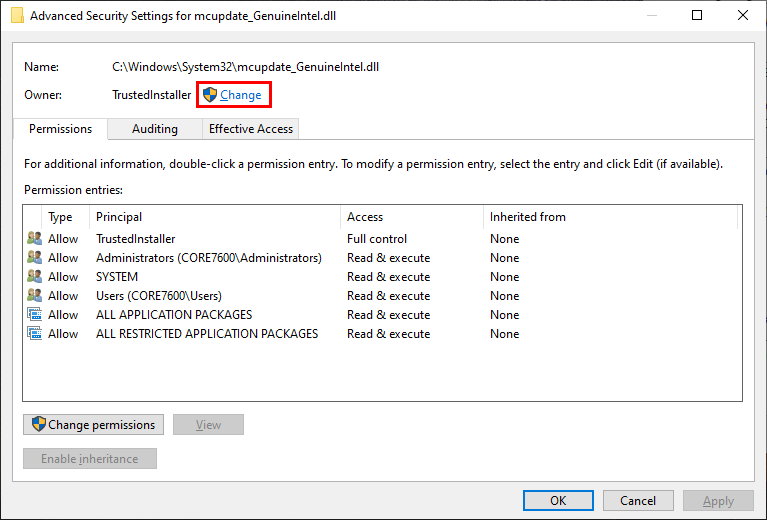Select the Users (CORE7600\Users) entry
767x520 pixels.
[382, 296]
